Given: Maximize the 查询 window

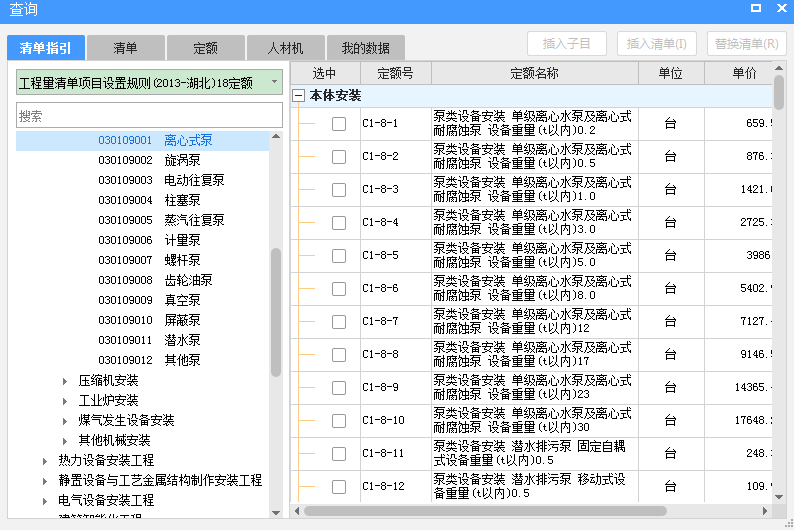Looking at the screenshot, I should [756, 8].
